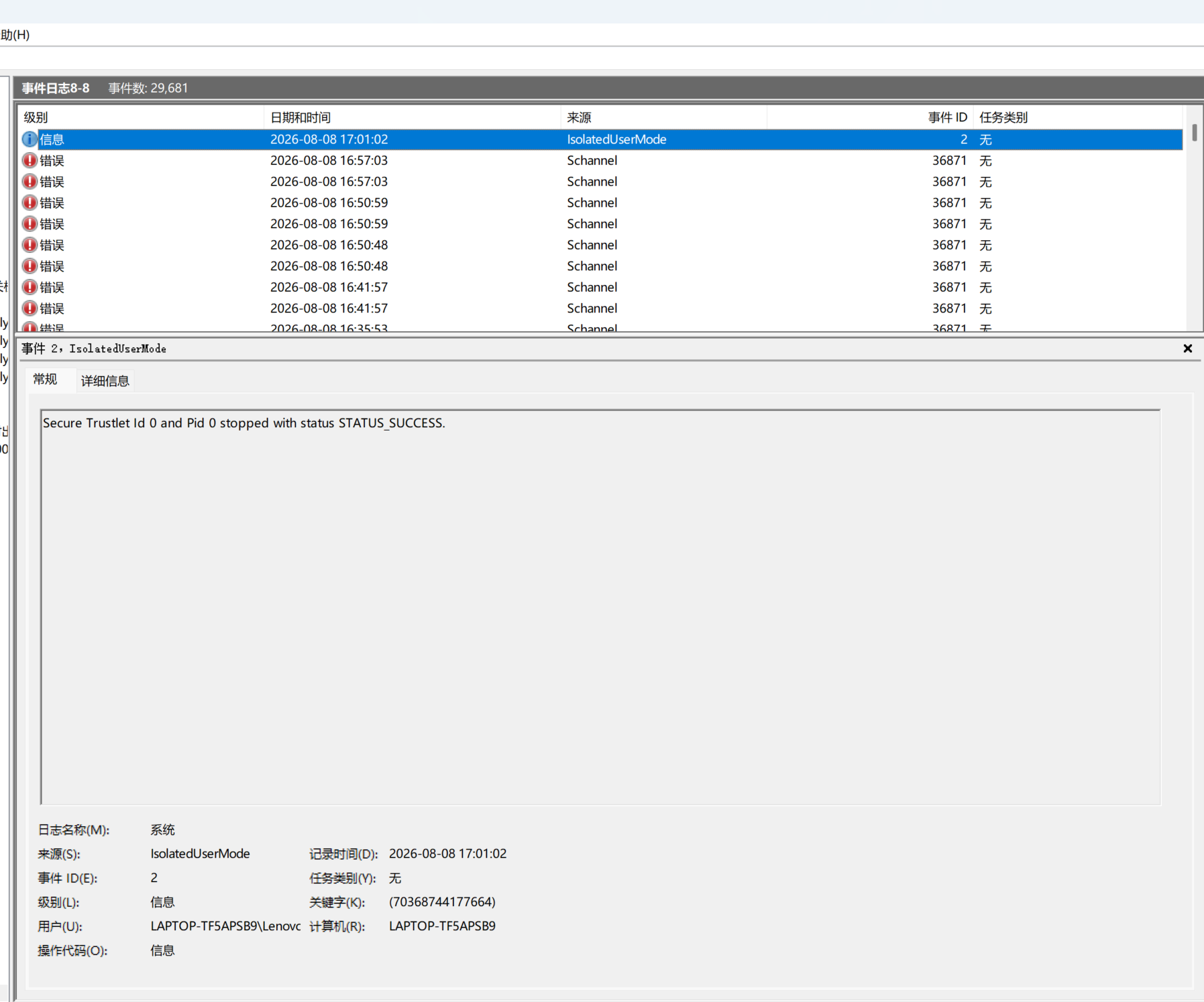Click 2026-08-08 17:01:02 in the event list row

tap(329, 140)
